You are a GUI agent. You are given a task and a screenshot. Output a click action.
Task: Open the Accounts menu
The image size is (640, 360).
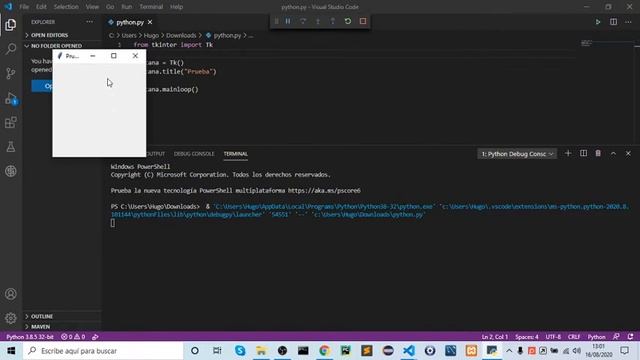(11, 294)
